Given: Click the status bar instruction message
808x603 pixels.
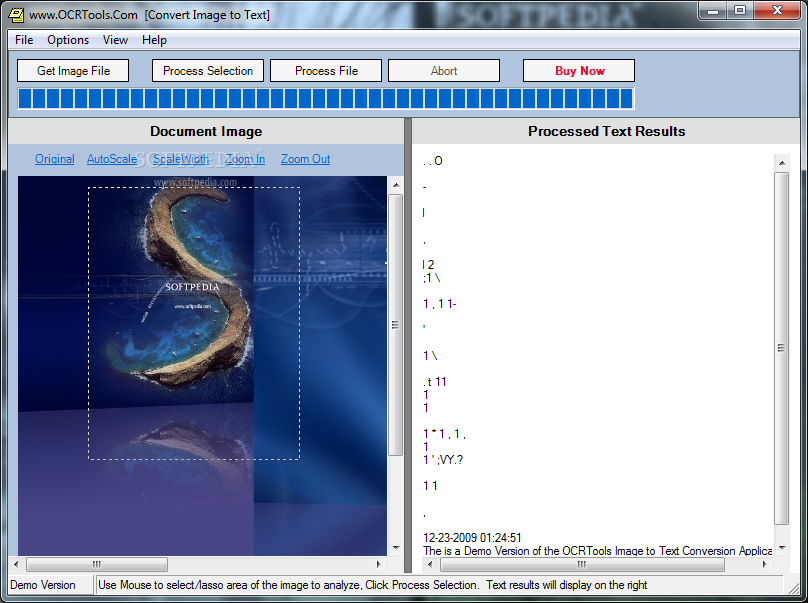Looking at the screenshot, I should [373, 585].
